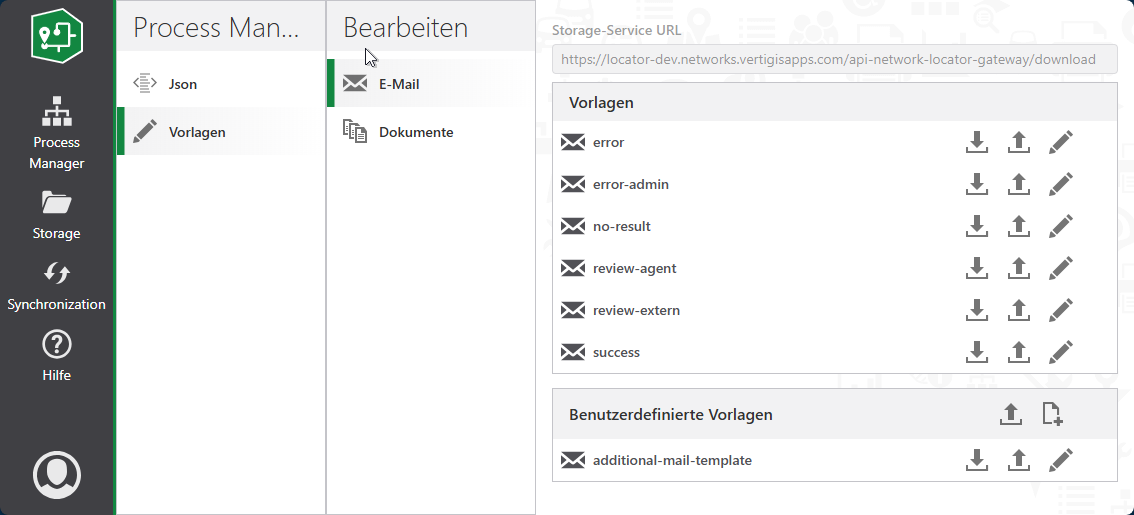Select the Vorlagen menu entry
1134x515 pixels.
[196, 132]
